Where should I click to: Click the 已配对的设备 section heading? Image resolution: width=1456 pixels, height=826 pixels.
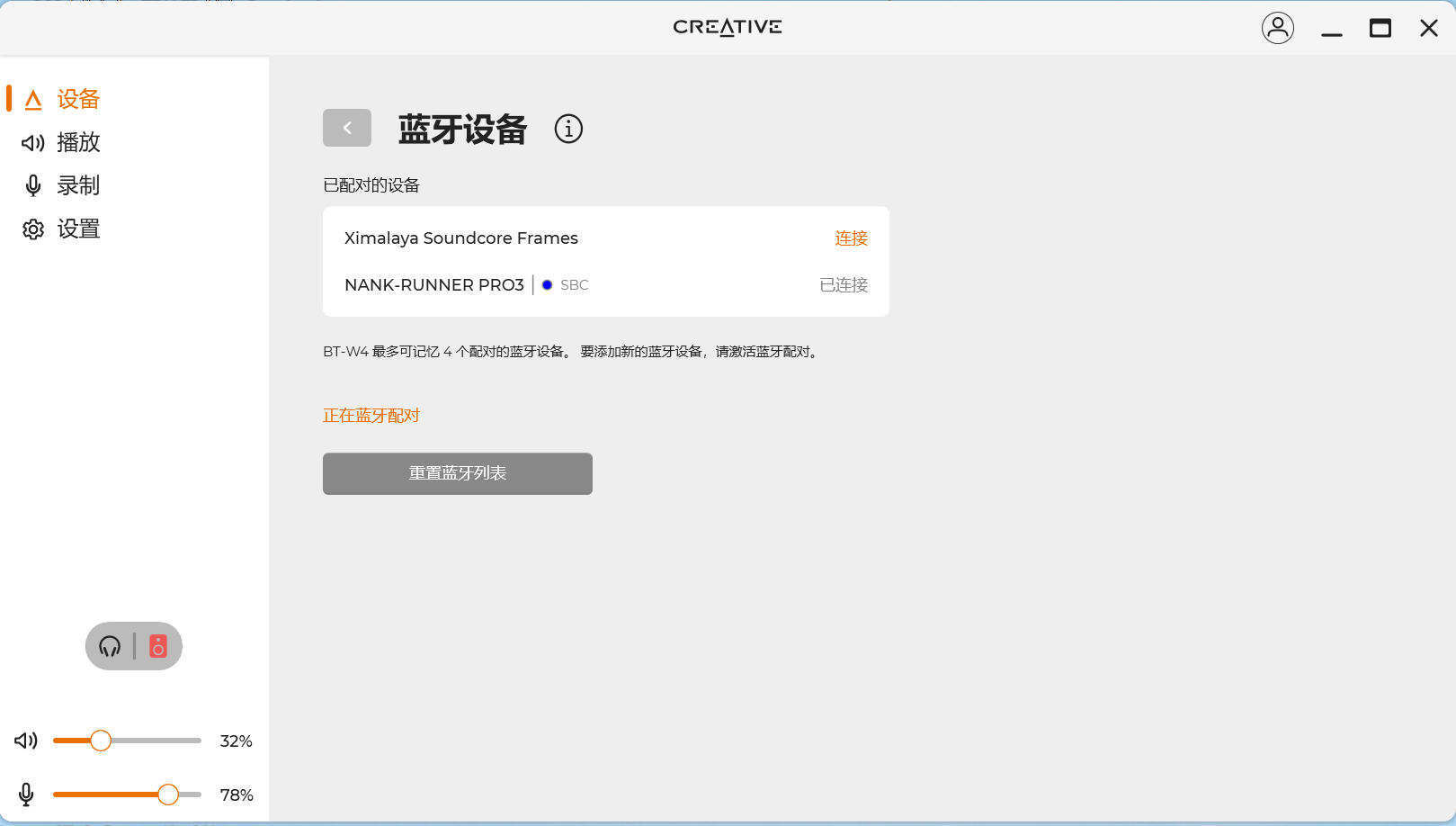pos(371,185)
